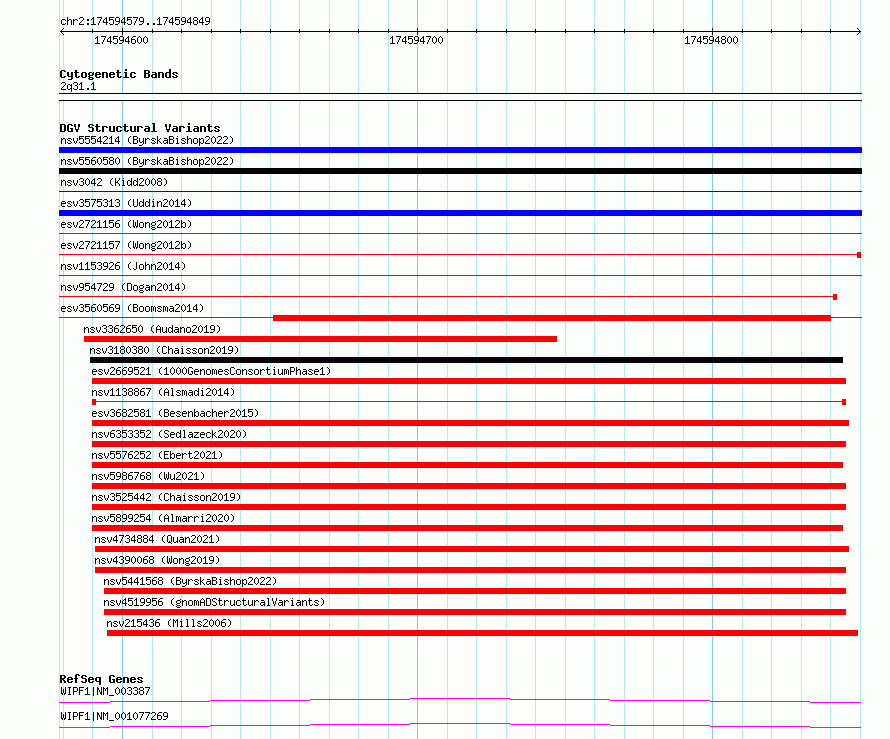The height and width of the screenshot is (739, 890).
Task: Click red end marker on nsv954729 line
Action: point(835,297)
